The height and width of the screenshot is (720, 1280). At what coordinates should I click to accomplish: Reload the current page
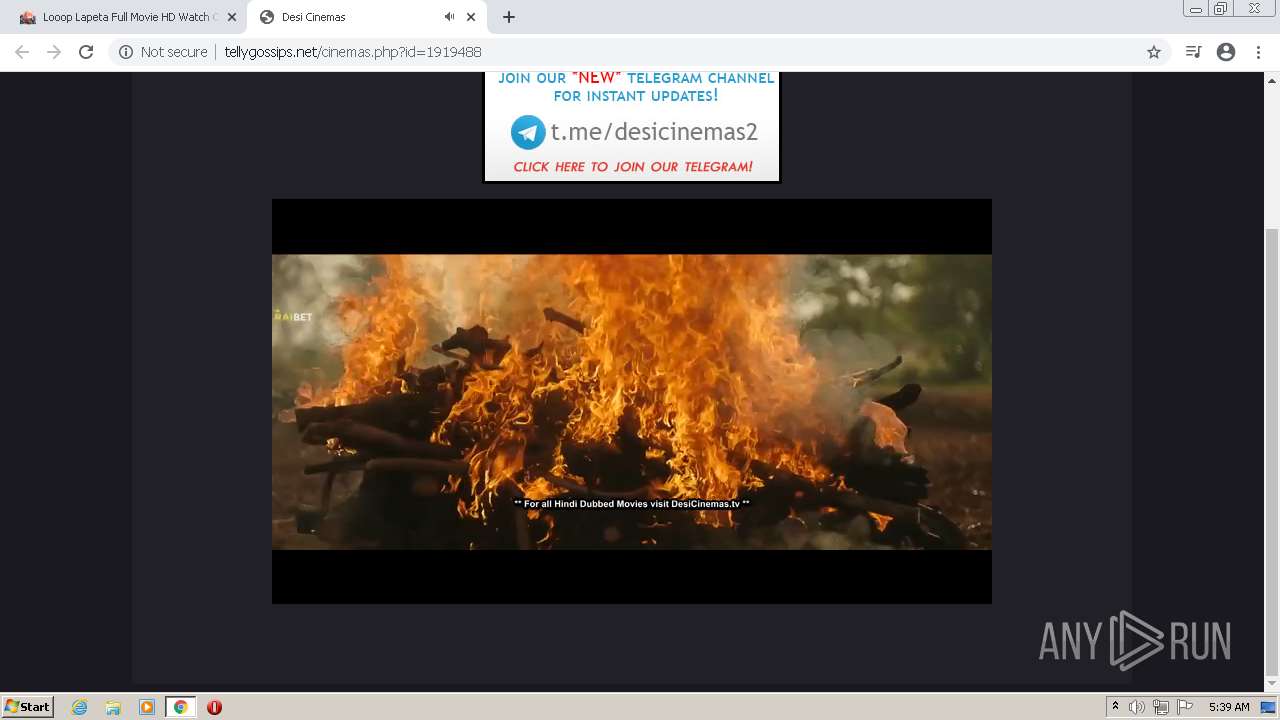tap(86, 52)
